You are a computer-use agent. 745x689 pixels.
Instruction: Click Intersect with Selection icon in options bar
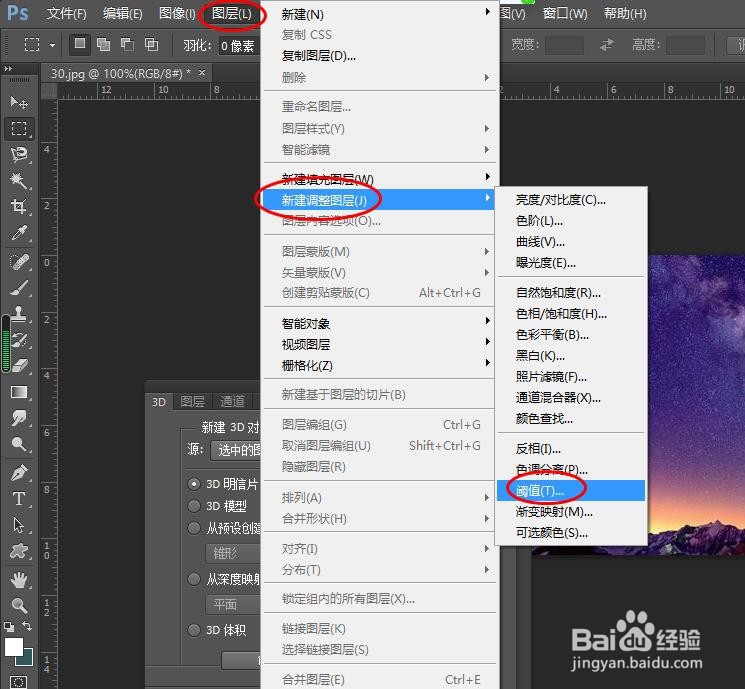pos(151,45)
